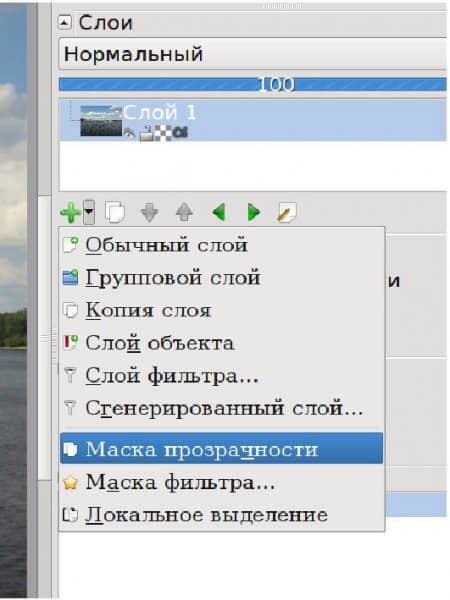The image size is (450, 600).
Task: Duplicate layer with the copy icon
Action: pyautogui.click(x=115, y=212)
